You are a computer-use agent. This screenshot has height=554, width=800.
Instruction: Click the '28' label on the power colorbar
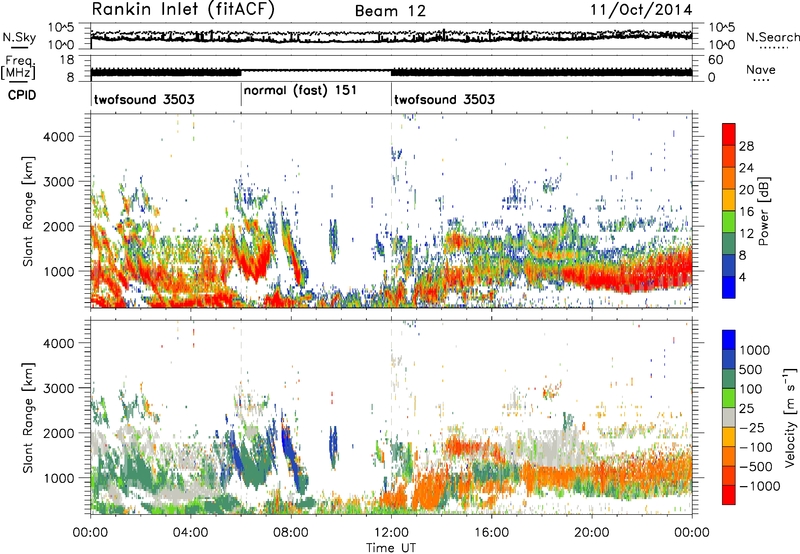746,146
